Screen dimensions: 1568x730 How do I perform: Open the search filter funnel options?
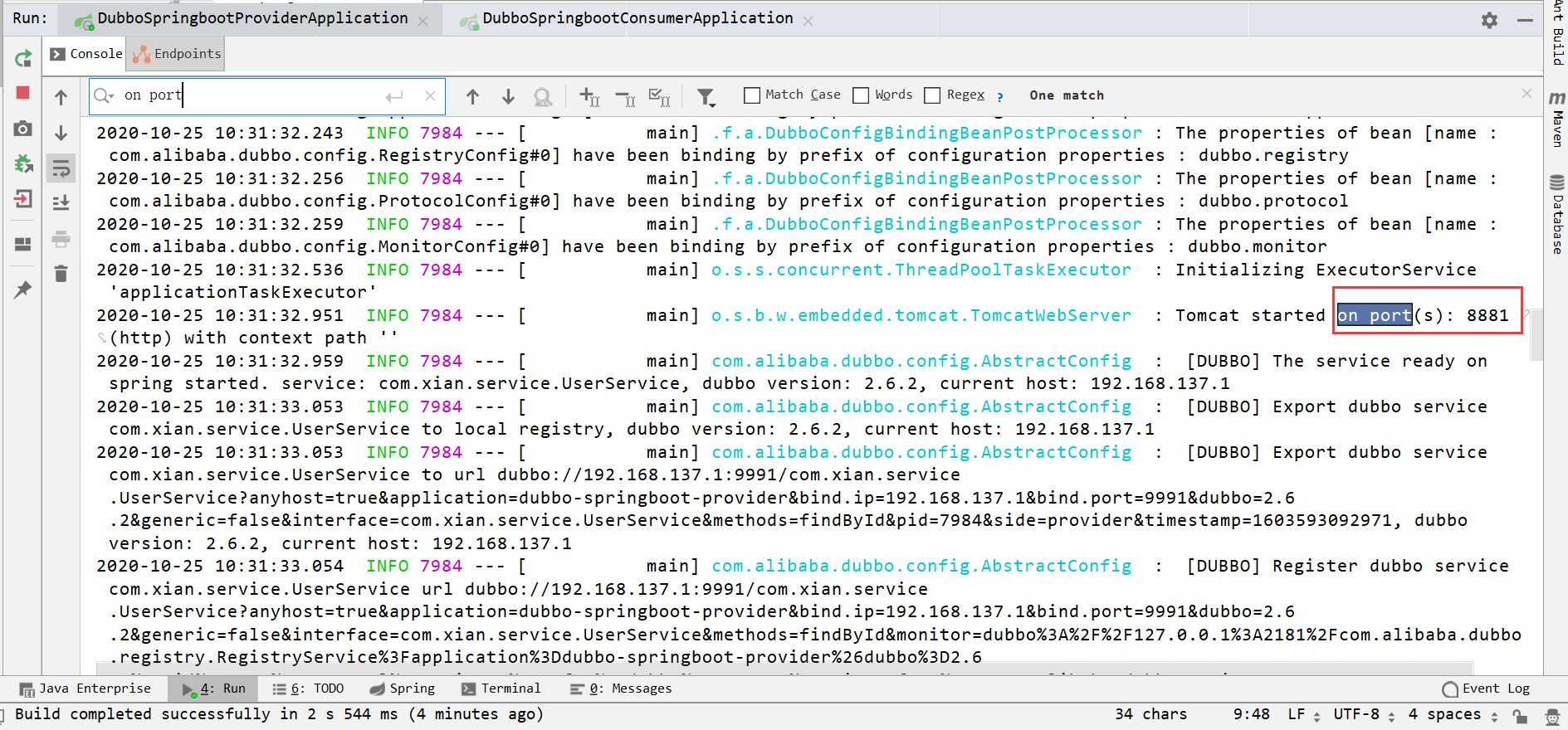point(706,98)
